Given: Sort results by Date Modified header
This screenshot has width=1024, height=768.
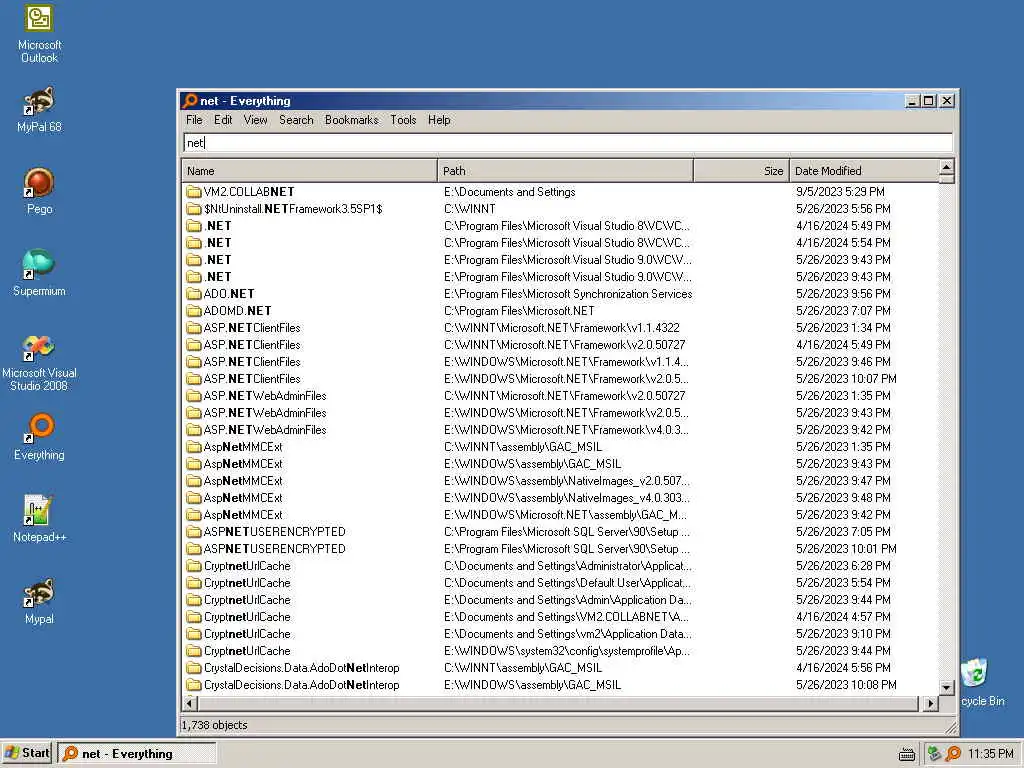Looking at the screenshot, I should pos(864,170).
